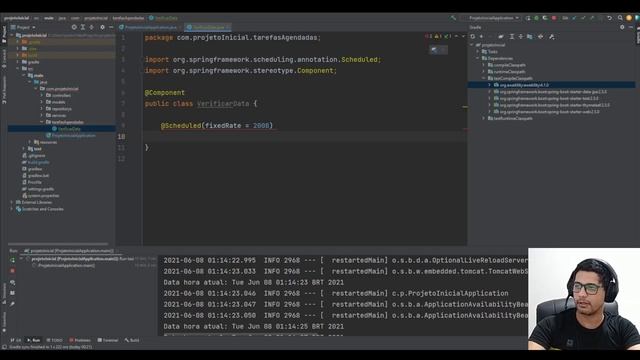Viewport: 640px width, 360px height.
Task: Click next highlighted error down-arrow in editor
Action: point(463,37)
